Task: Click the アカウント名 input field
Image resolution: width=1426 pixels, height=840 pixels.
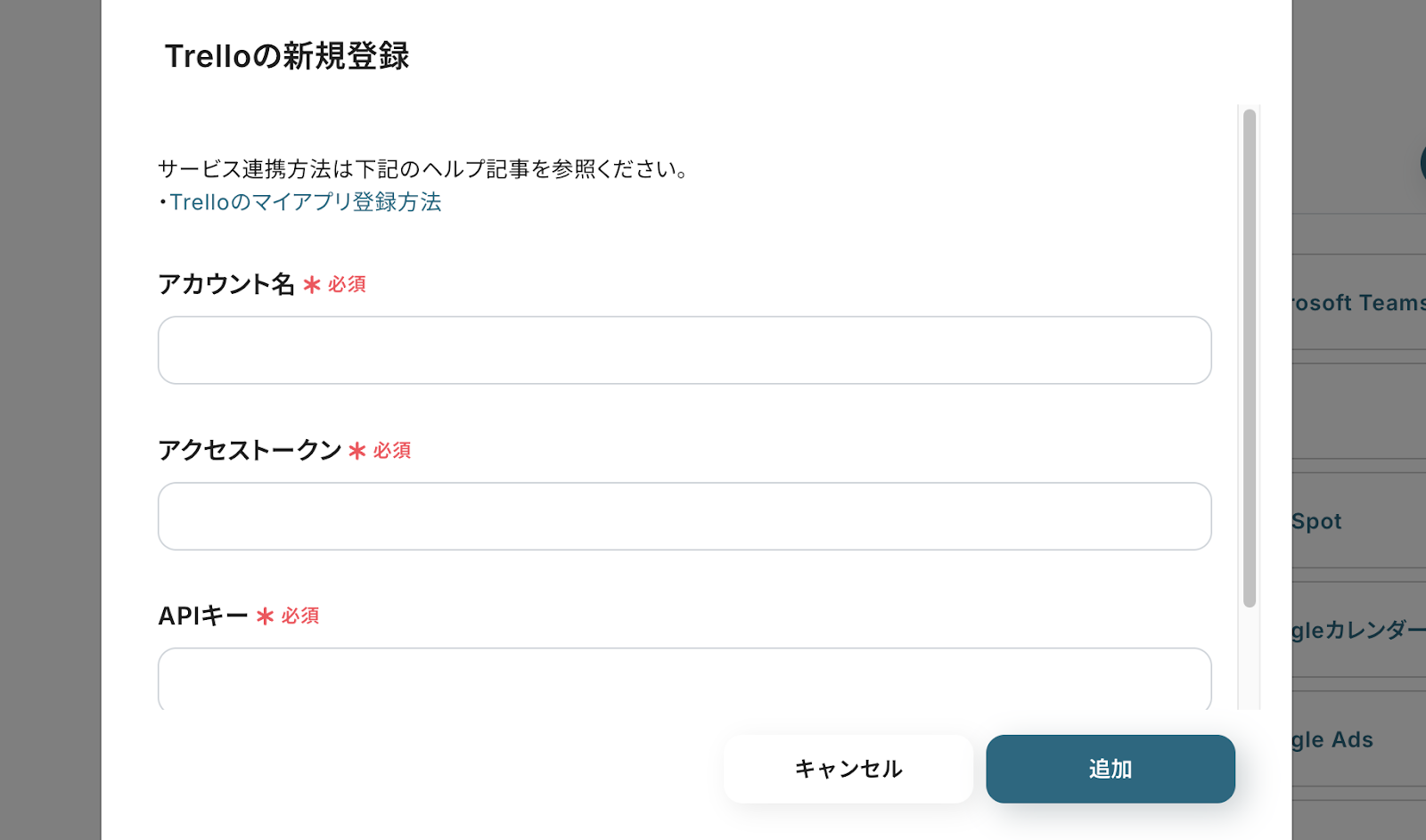Action: 684,350
